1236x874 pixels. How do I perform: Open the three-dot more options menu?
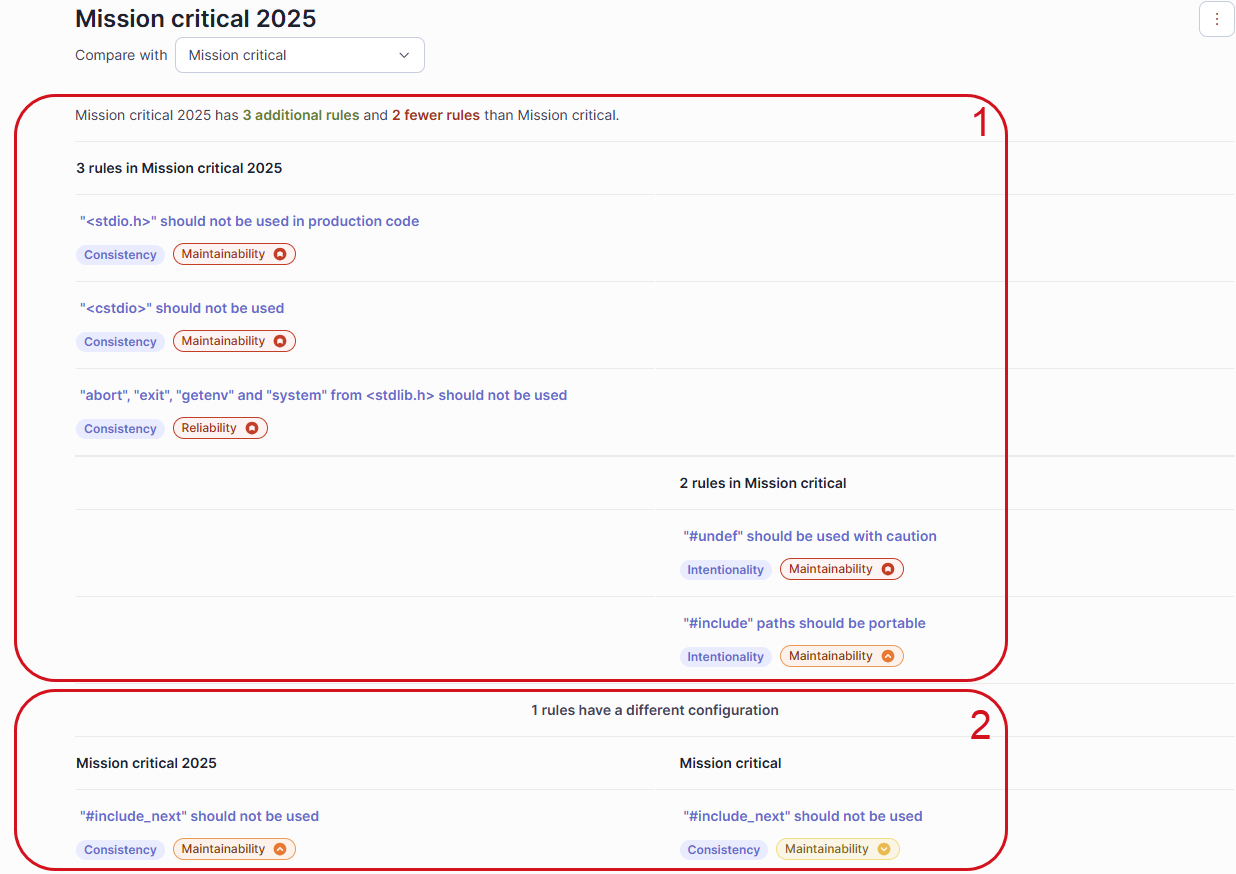(x=1216, y=19)
